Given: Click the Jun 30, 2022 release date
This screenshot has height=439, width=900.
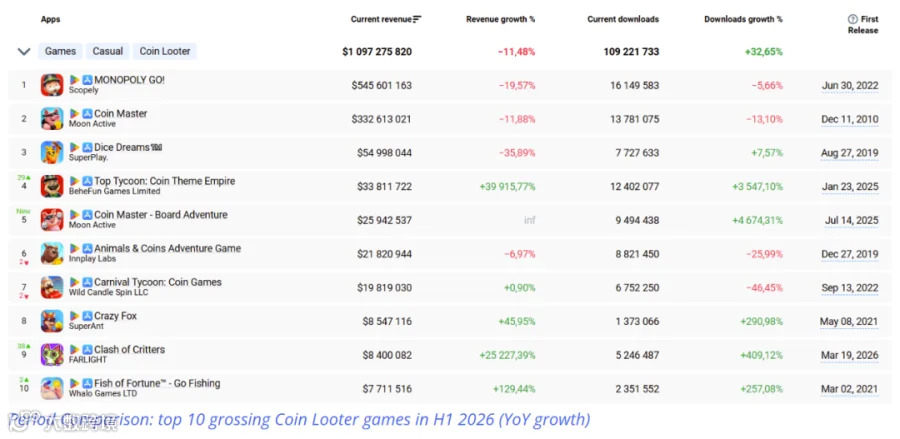Looking at the screenshot, I should click(x=850, y=86).
